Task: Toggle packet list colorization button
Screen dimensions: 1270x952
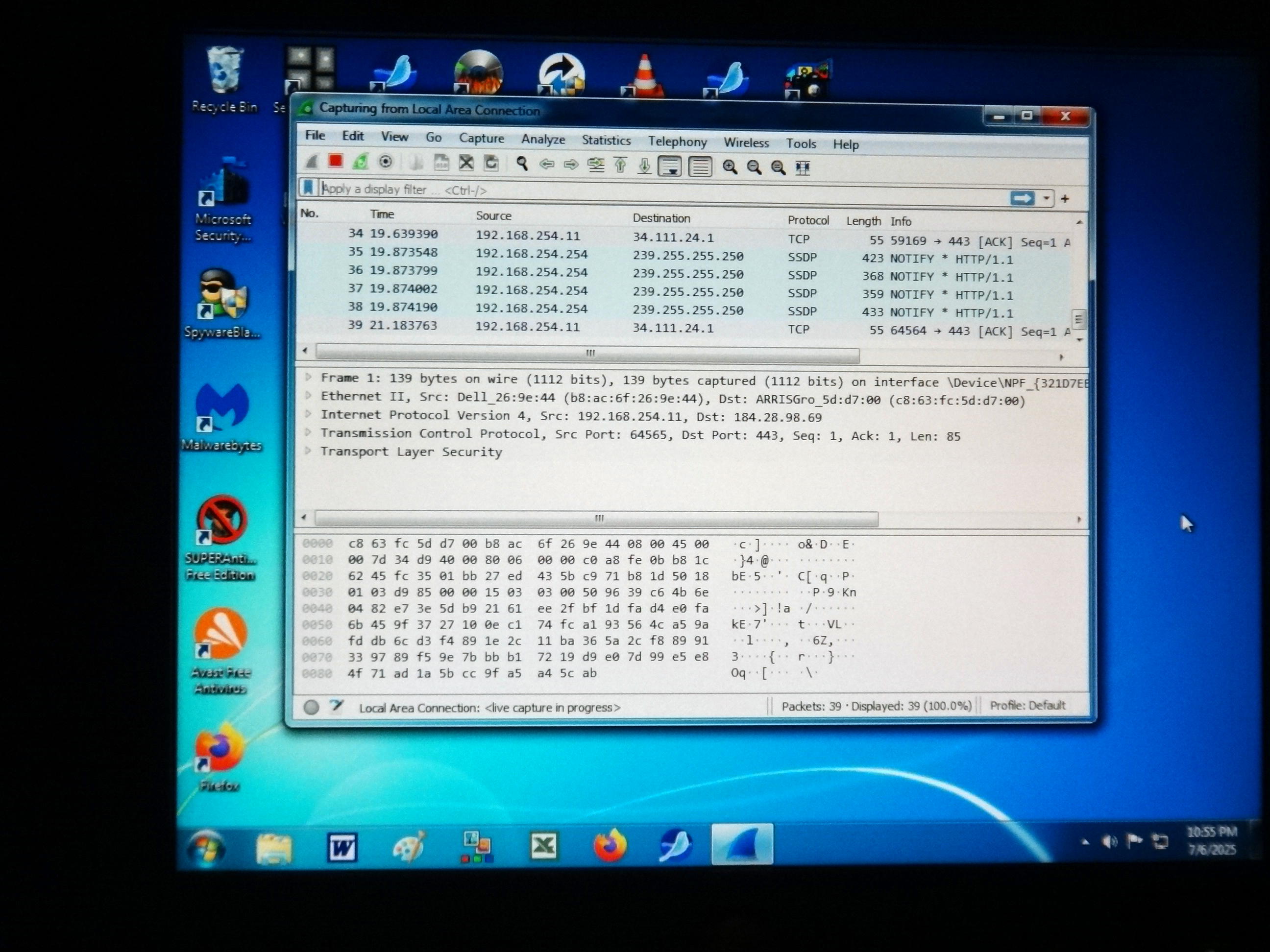Action: click(700, 167)
